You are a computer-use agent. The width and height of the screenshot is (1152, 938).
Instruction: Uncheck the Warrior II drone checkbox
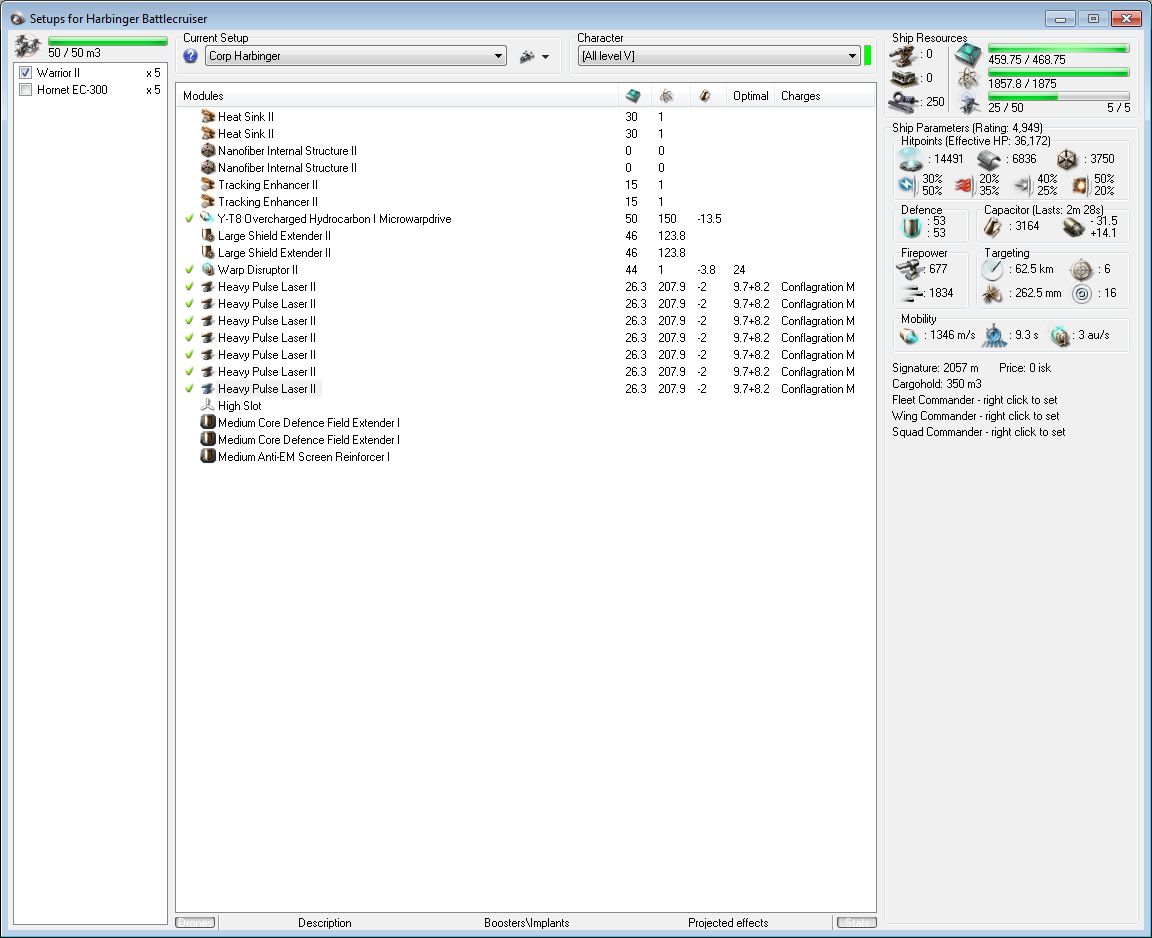tap(26, 73)
